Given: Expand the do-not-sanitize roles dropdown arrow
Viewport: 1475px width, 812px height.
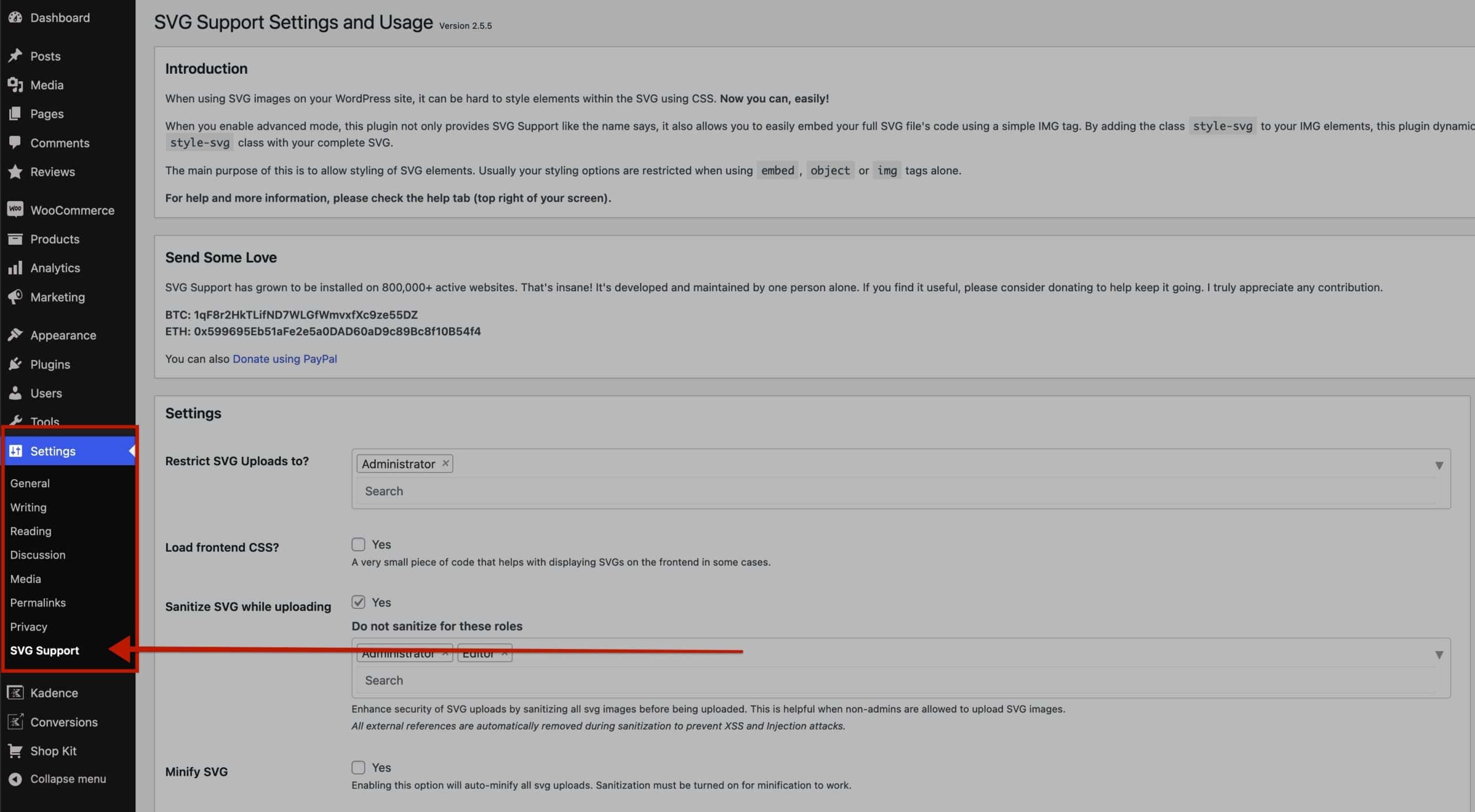Looking at the screenshot, I should pos(1439,655).
